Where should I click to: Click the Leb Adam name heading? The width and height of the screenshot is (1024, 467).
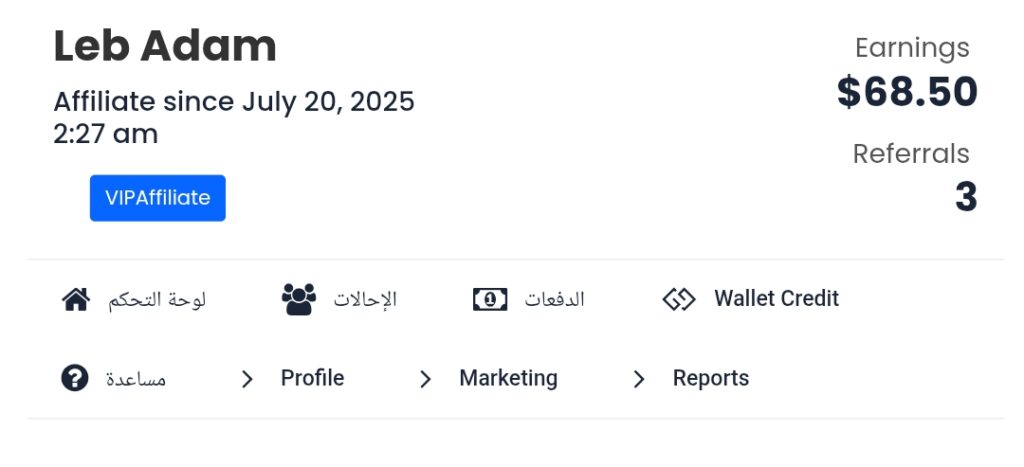pyautogui.click(x=165, y=46)
